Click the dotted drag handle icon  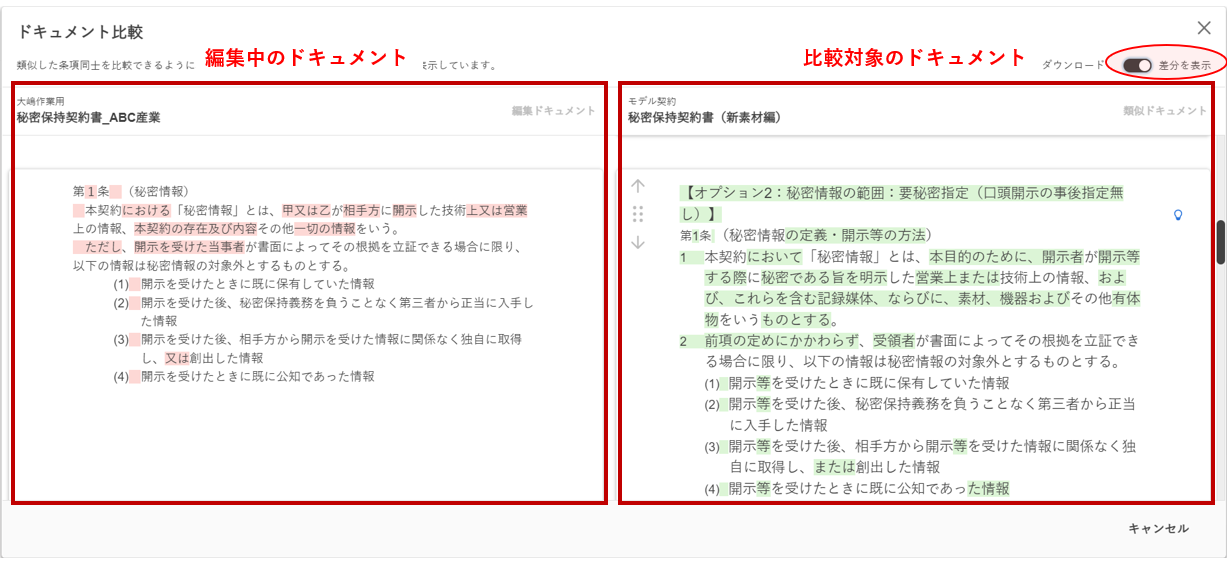[638, 214]
